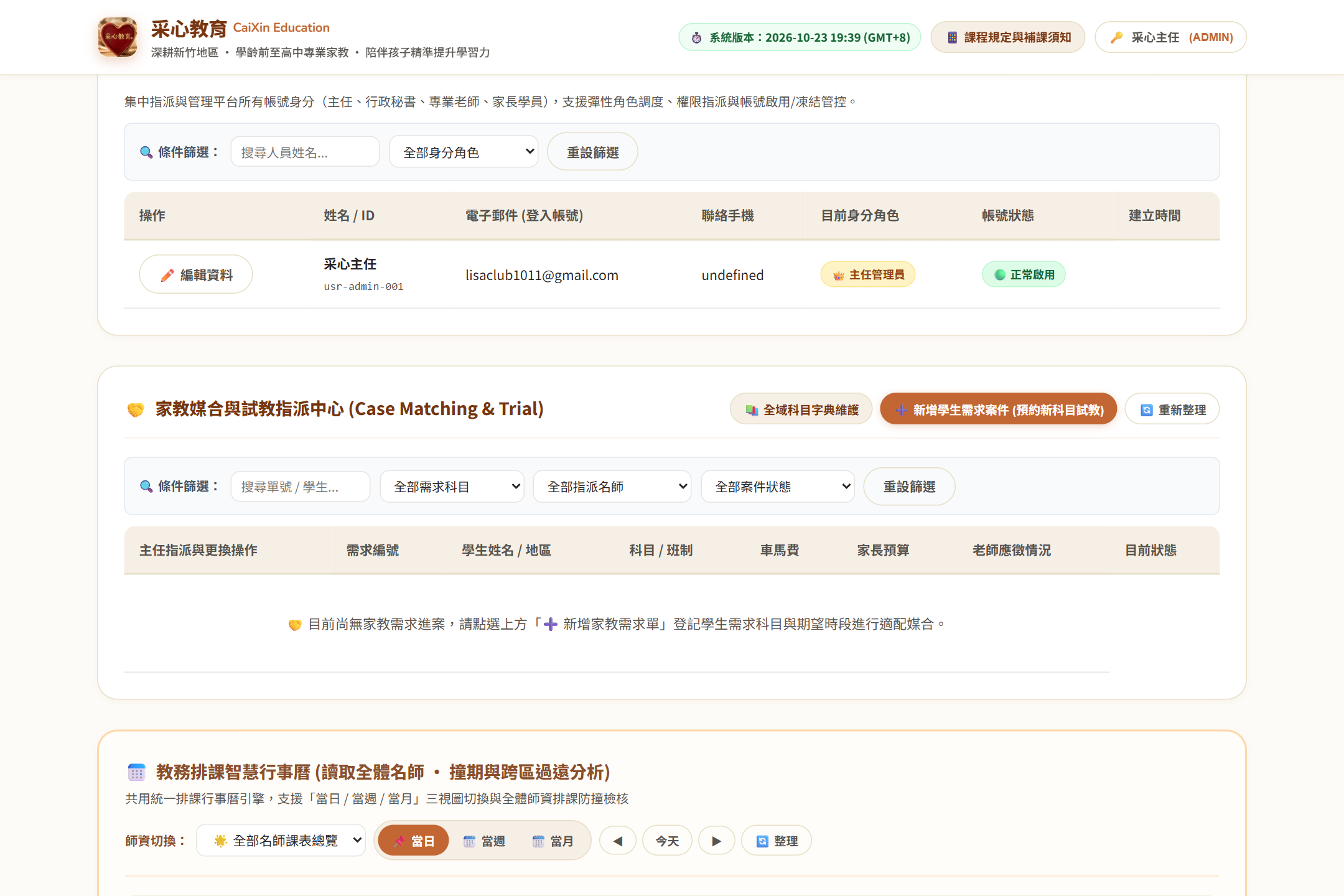The image size is (1344, 896).
Task: Go to the next calendar period
Action: coord(717,841)
